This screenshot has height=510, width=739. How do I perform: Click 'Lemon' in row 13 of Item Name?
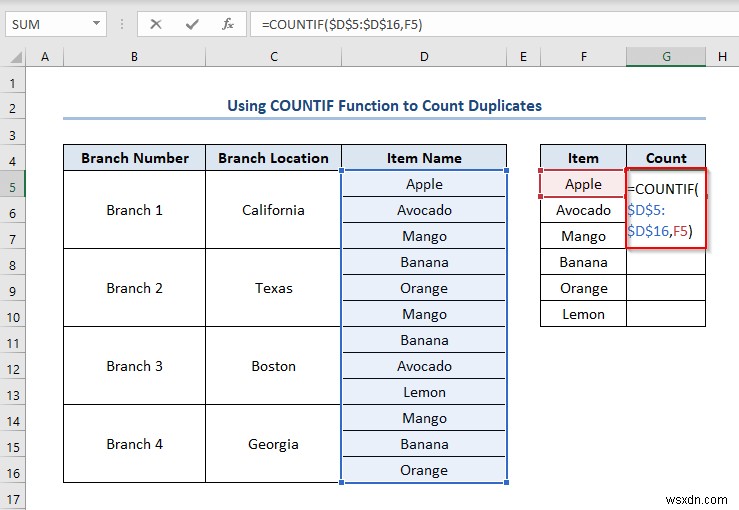tap(424, 392)
